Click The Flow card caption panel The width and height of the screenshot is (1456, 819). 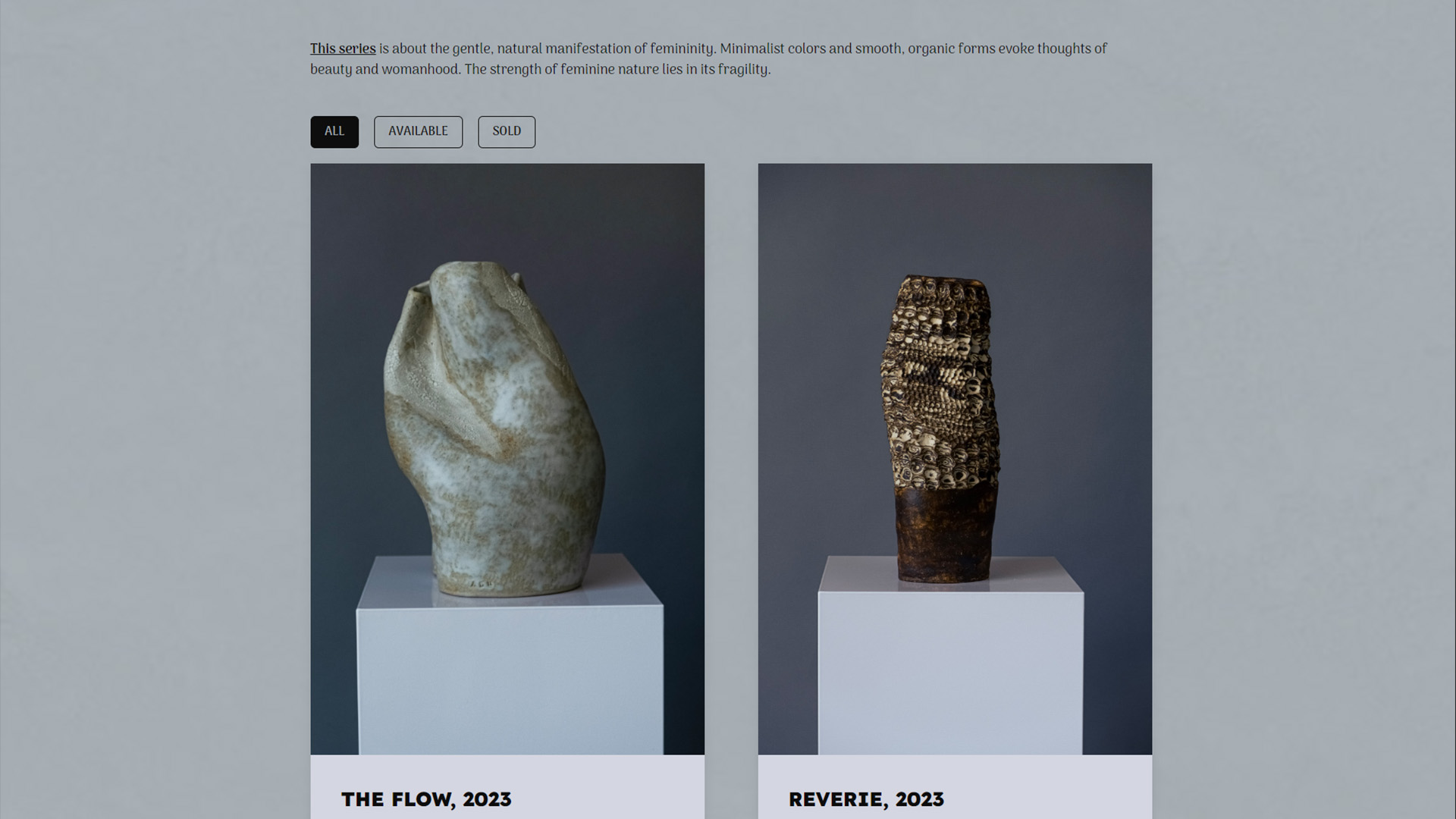[507, 786]
